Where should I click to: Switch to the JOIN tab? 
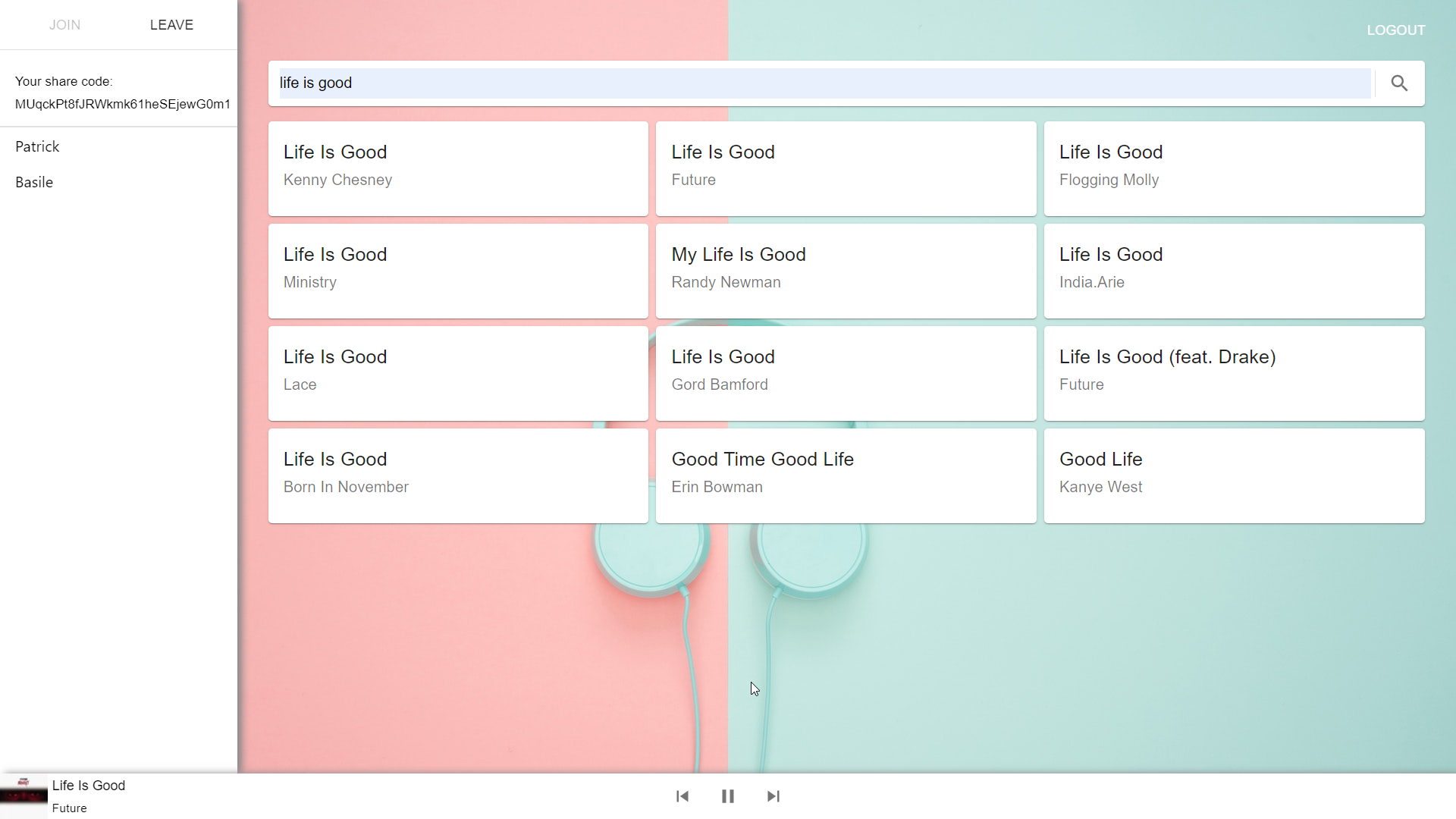[x=64, y=25]
